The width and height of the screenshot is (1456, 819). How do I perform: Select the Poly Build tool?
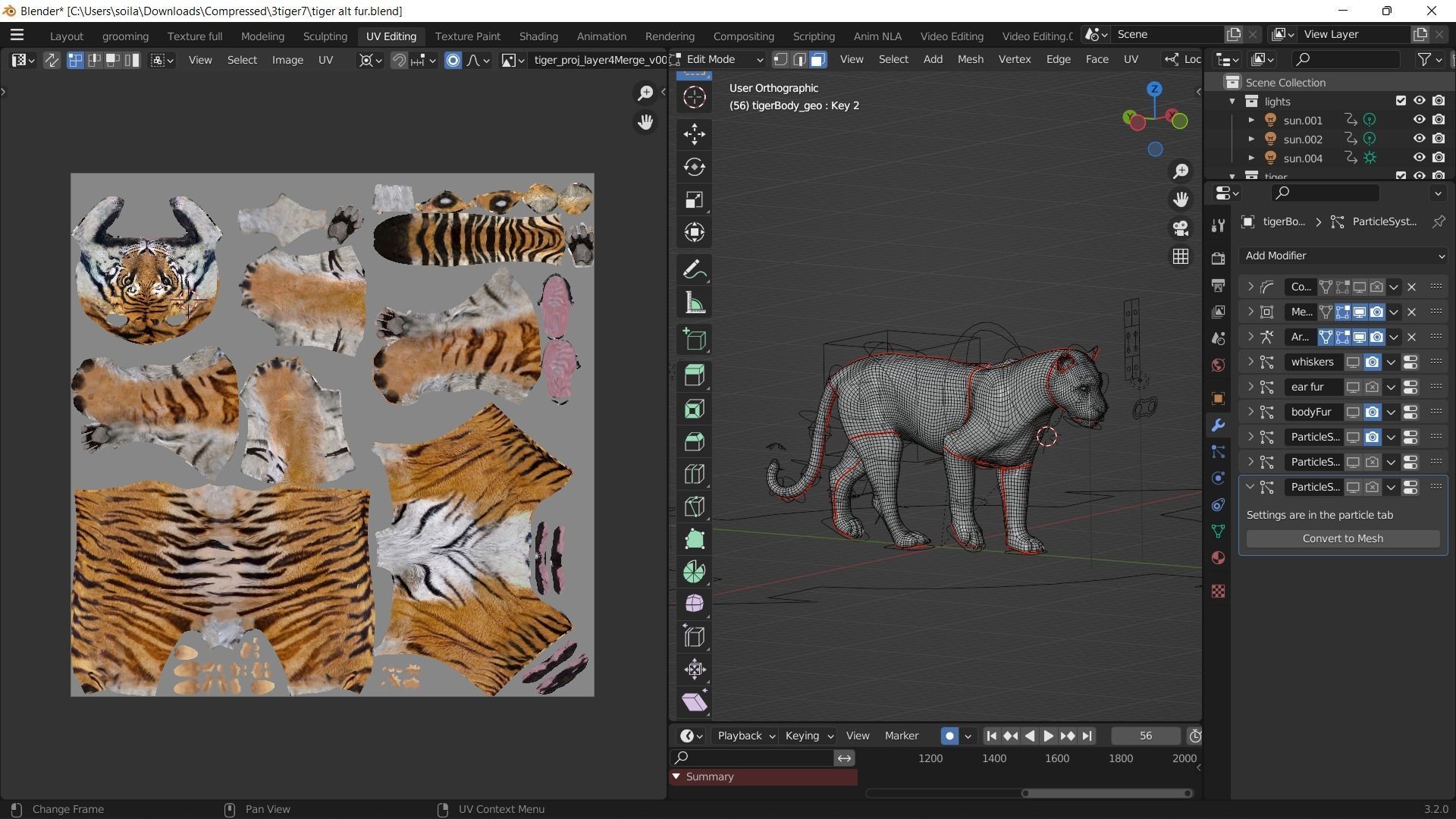point(694,539)
